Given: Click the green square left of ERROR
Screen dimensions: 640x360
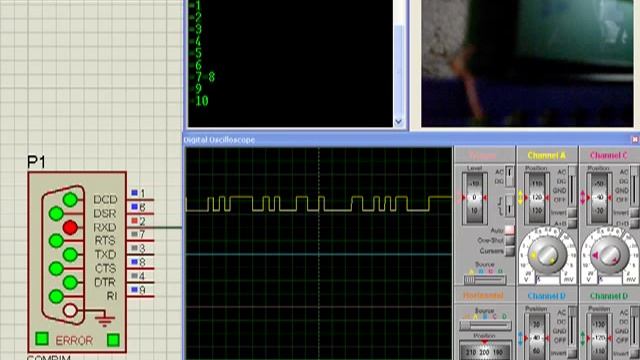Looking at the screenshot, I should pos(42,339).
